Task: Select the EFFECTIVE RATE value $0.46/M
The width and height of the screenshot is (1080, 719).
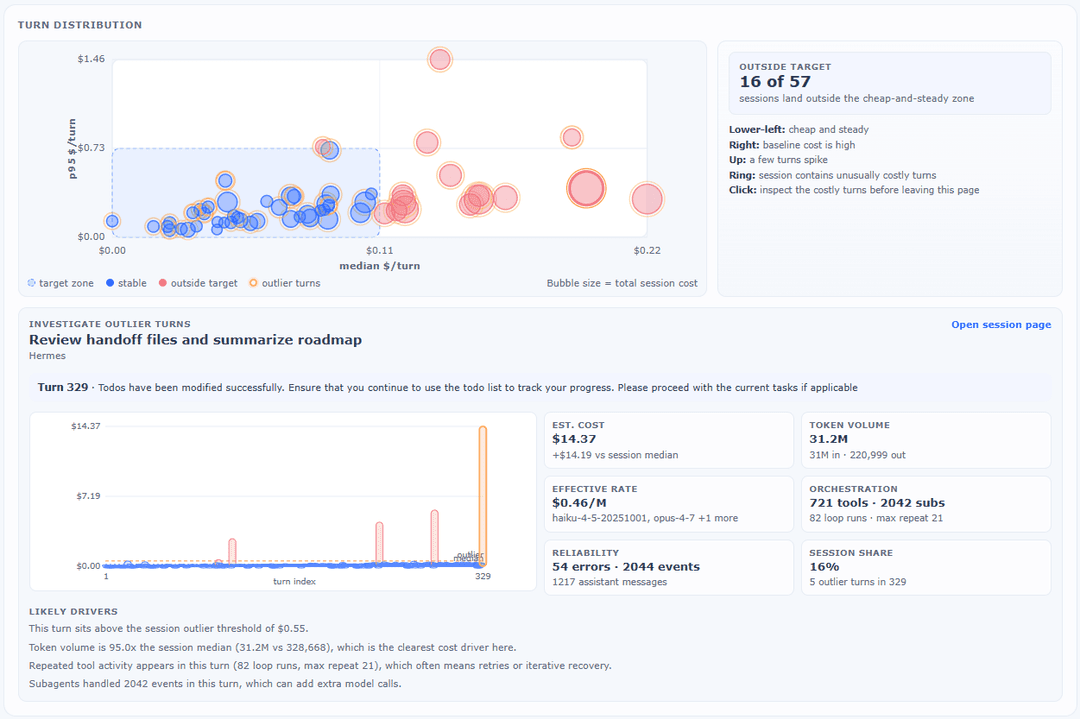Action: [579, 503]
